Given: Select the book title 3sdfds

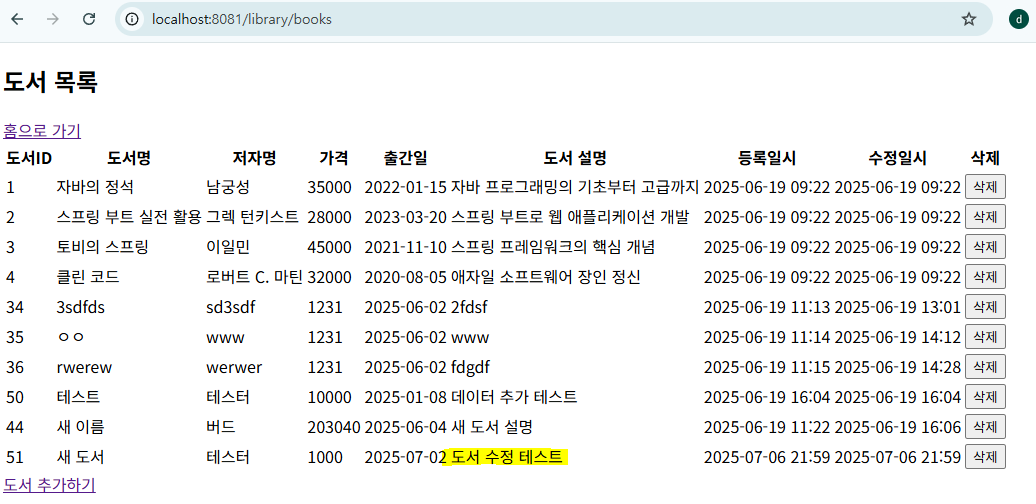Looking at the screenshot, I should tap(81, 307).
